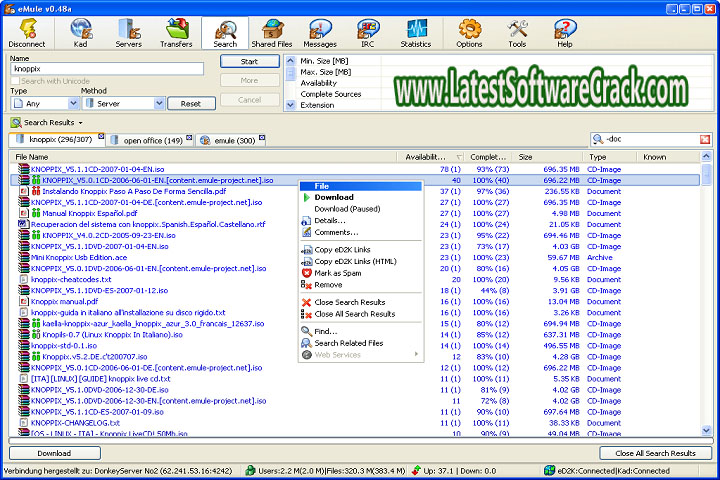Choose Remove from the context menu
720x480 pixels.
pos(360,285)
